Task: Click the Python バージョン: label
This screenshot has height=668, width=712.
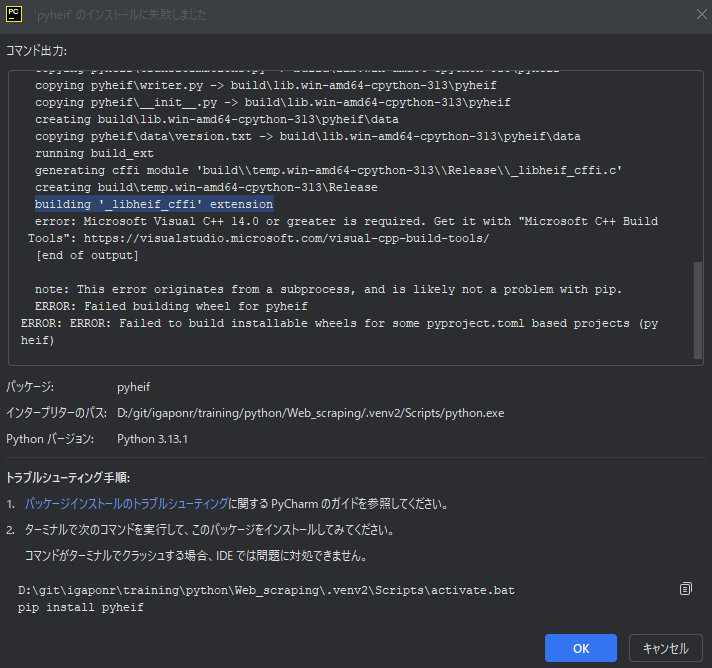Action: pyautogui.click(x=50, y=439)
